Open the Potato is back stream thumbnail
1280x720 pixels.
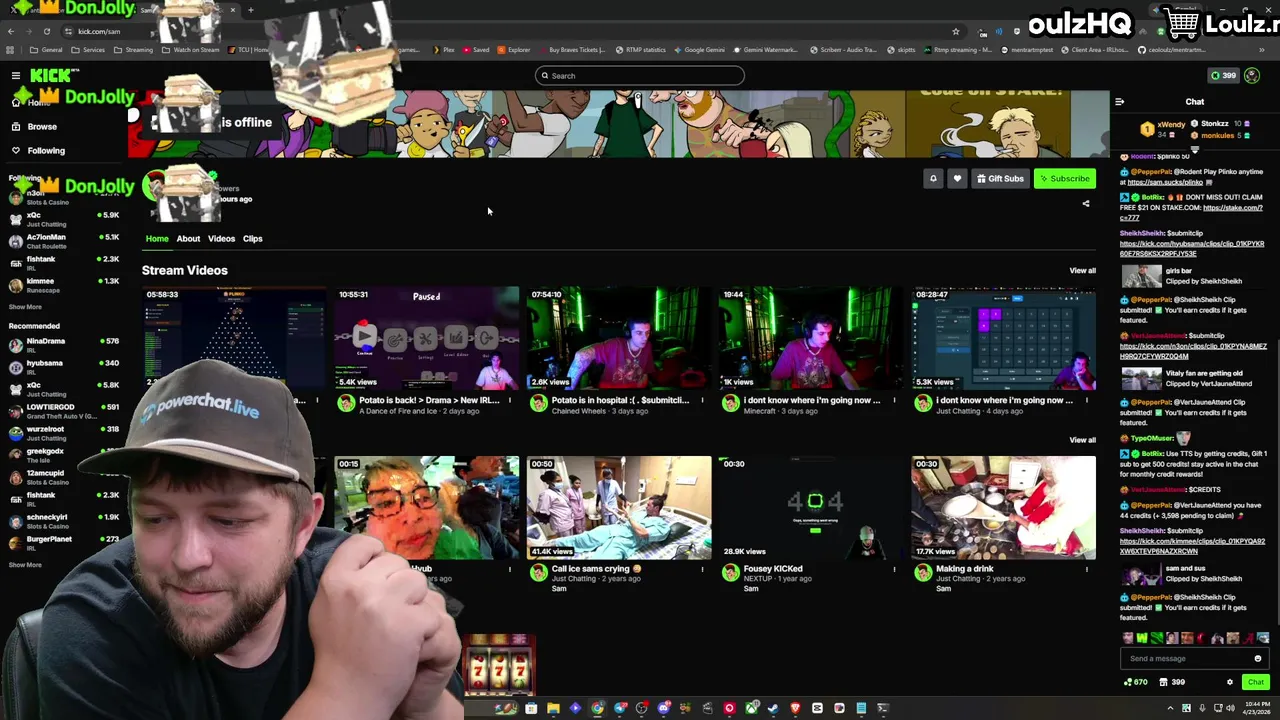[x=427, y=338]
